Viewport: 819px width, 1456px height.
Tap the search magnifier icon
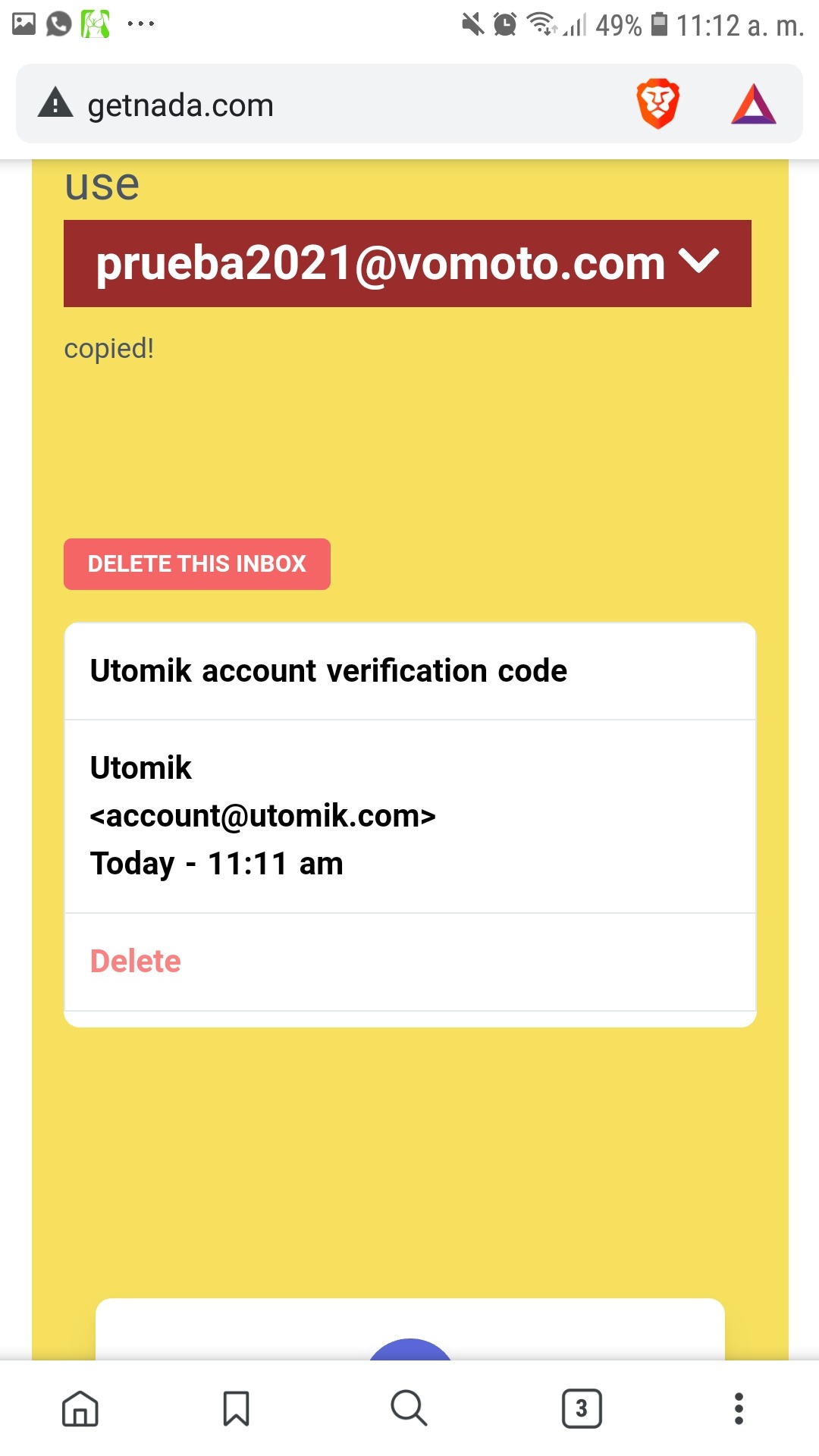click(x=409, y=1409)
